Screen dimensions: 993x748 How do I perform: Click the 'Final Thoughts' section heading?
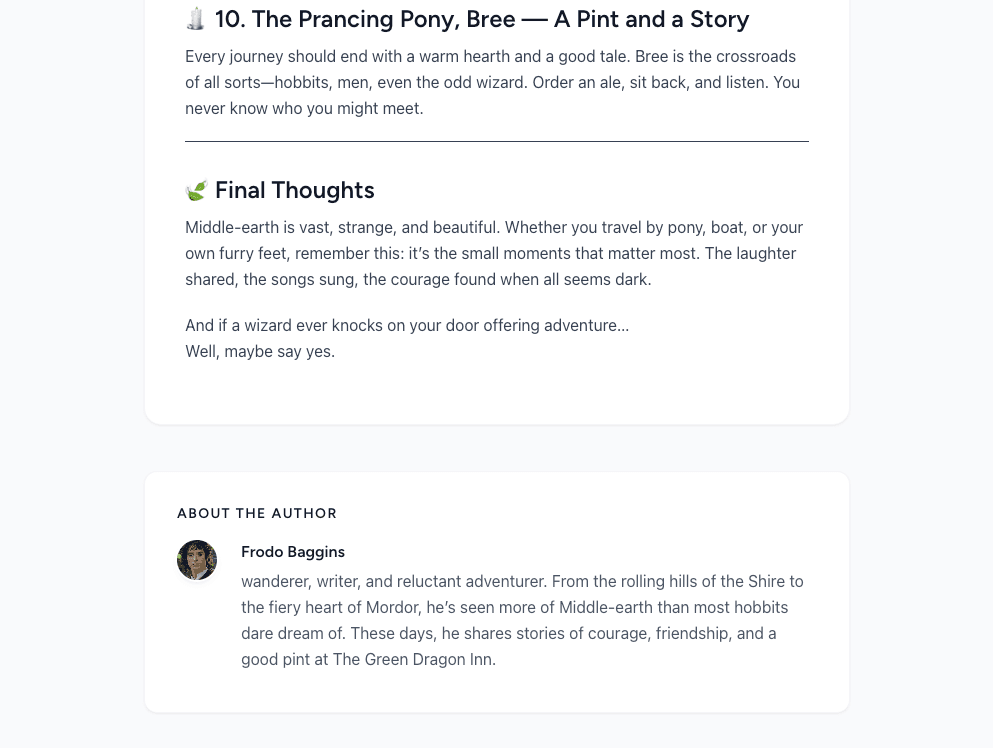coord(294,190)
